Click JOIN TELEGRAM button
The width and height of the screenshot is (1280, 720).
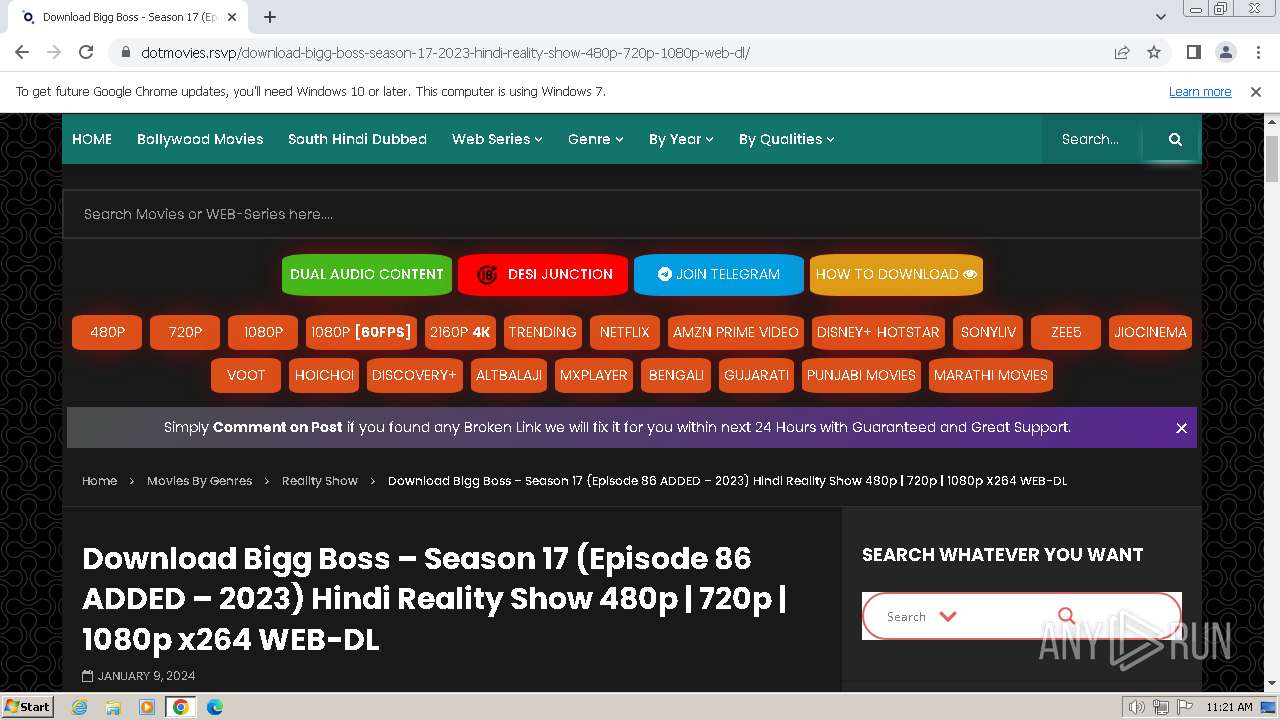(x=719, y=274)
